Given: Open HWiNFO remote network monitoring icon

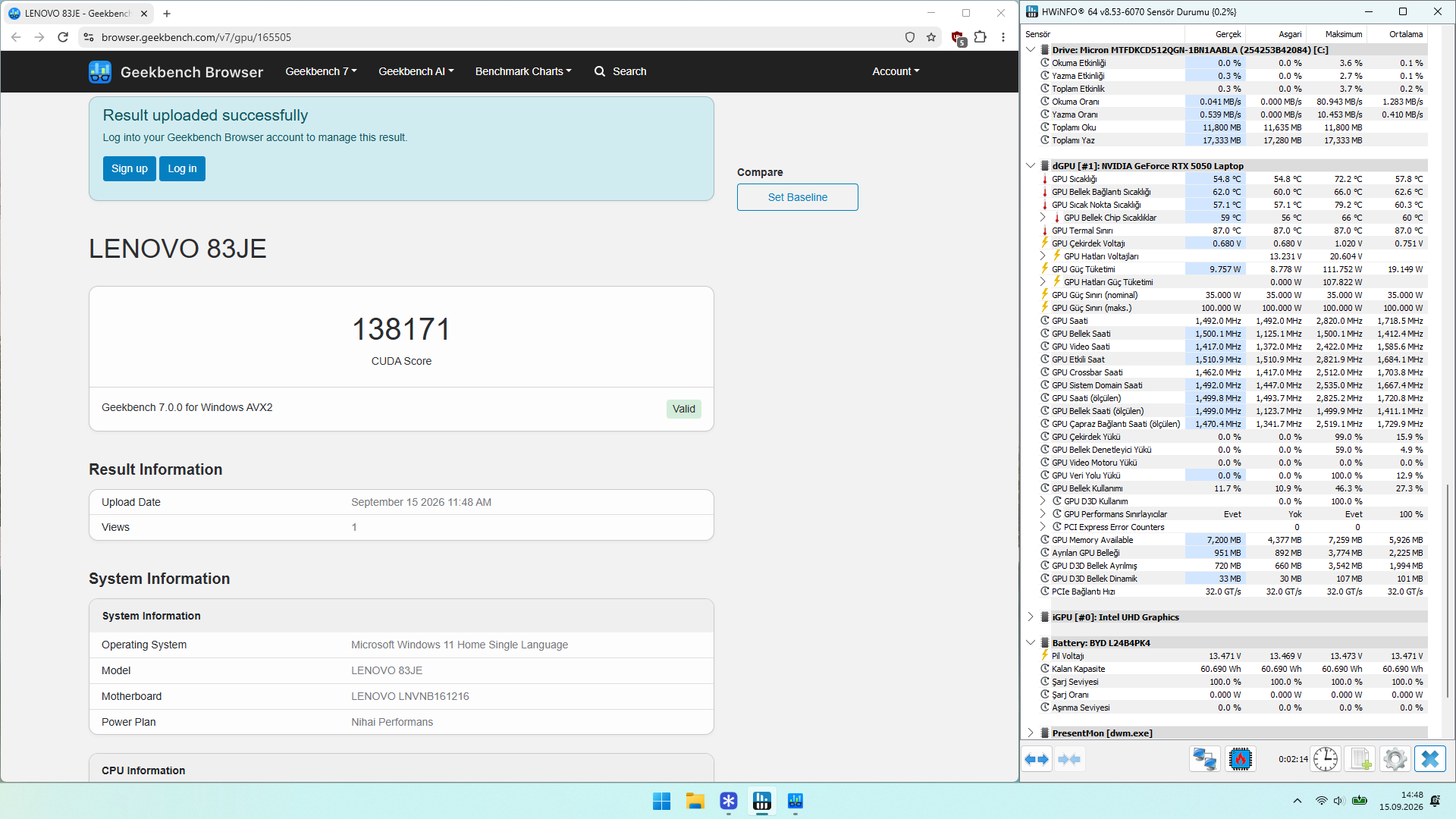Looking at the screenshot, I should tap(1204, 759).
